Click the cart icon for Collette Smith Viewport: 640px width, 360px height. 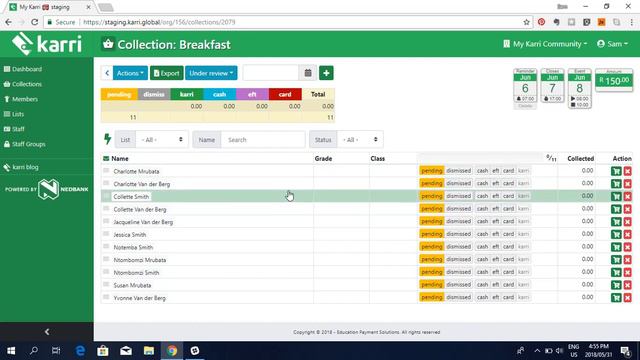(x=616, y=196)
